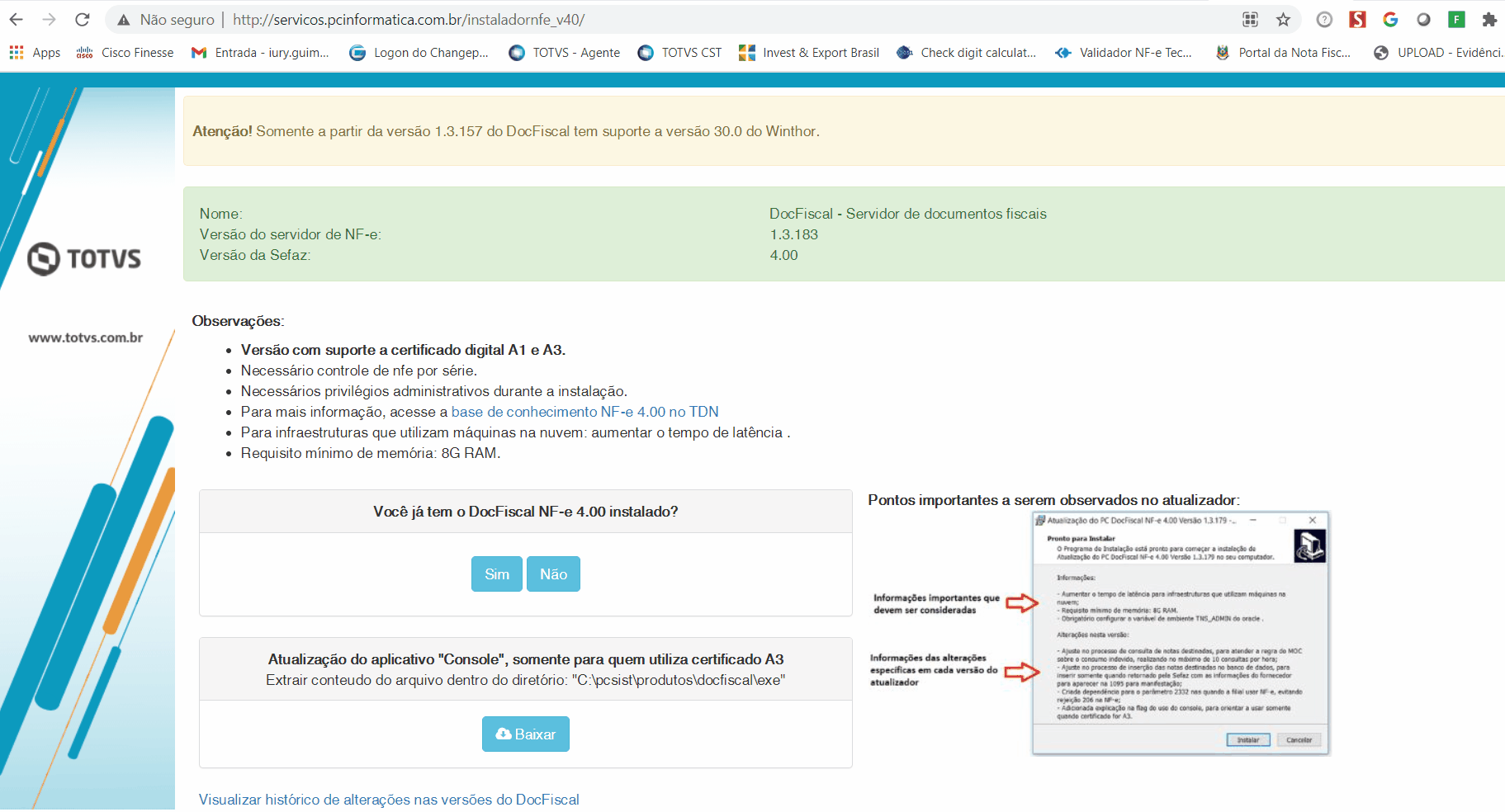1505x812 pixels.
Task: Reload the current page
Action: 82,19
